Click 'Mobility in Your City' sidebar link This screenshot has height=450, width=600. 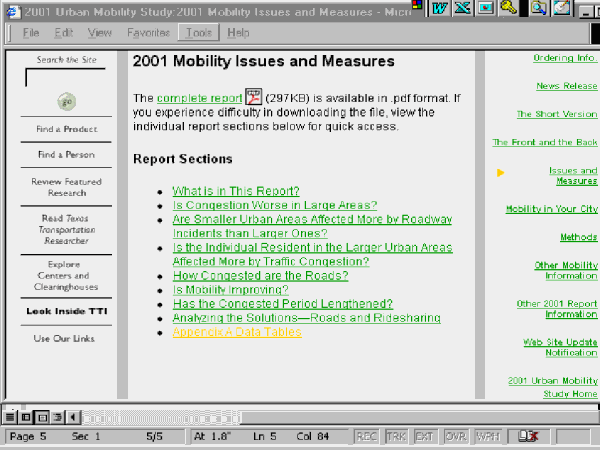[551, 209]
